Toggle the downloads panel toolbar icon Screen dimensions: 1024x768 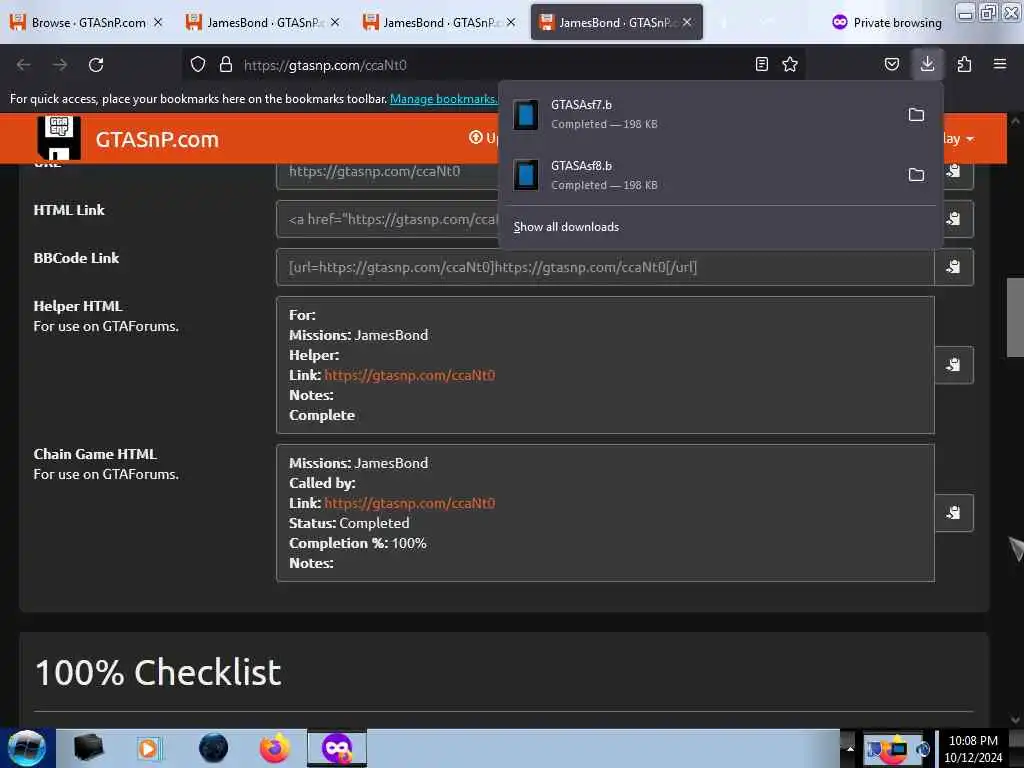(x=927, y=64)
